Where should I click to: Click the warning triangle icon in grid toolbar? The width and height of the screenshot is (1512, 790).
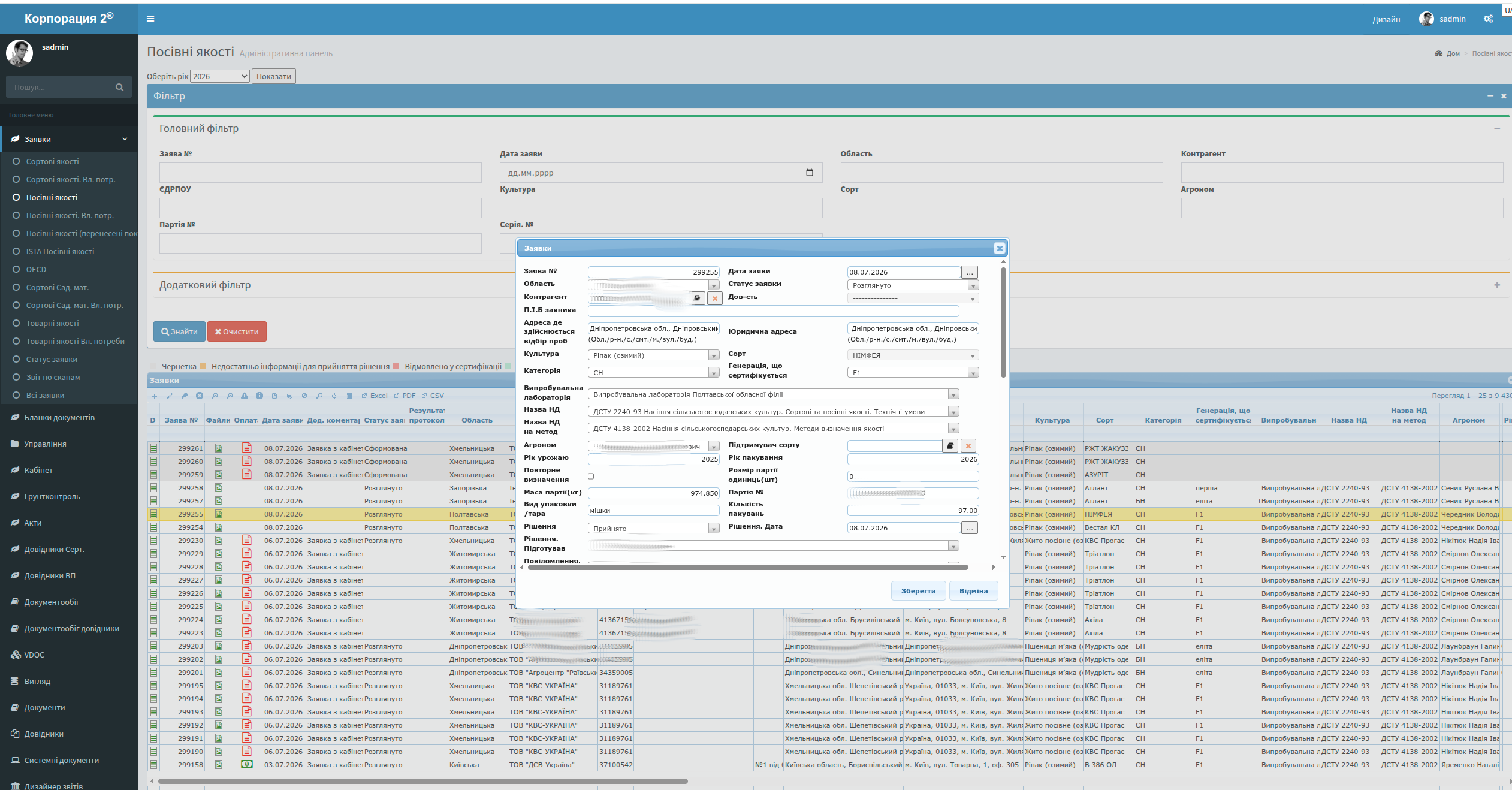pyautogui.click(x=245, y=396)
